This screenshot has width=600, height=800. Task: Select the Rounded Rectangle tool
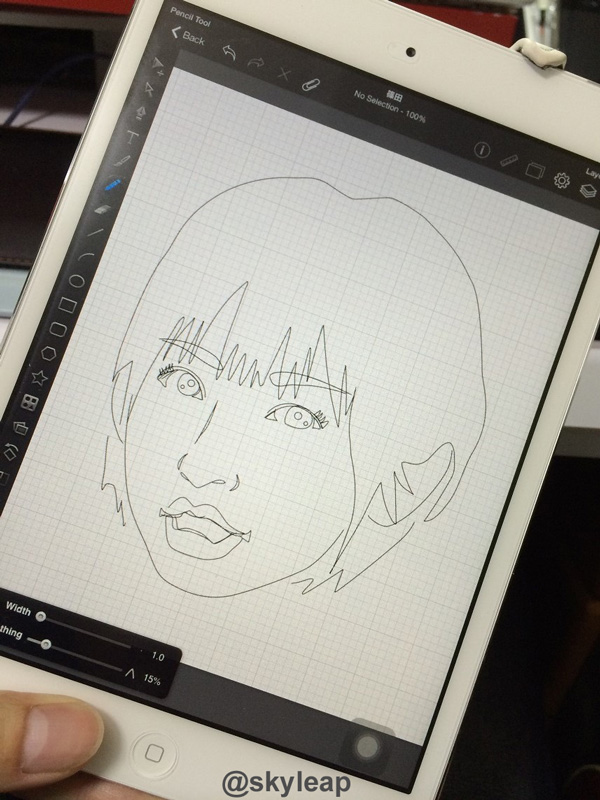click(x=58, y=329)
